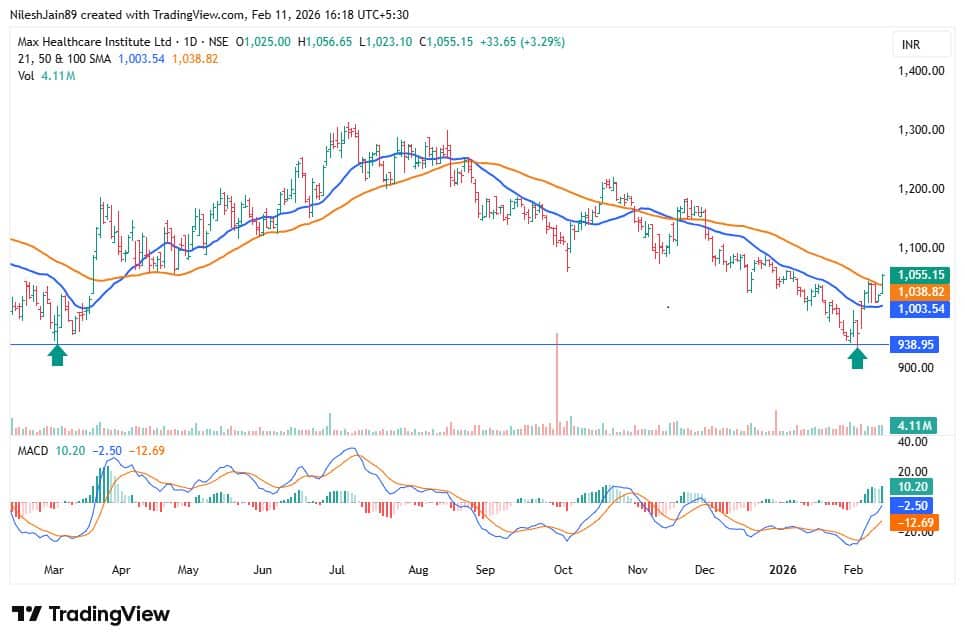Click the 20.00 MACD axis label
The height and width of the screenshot is (644, 965).
913,472
